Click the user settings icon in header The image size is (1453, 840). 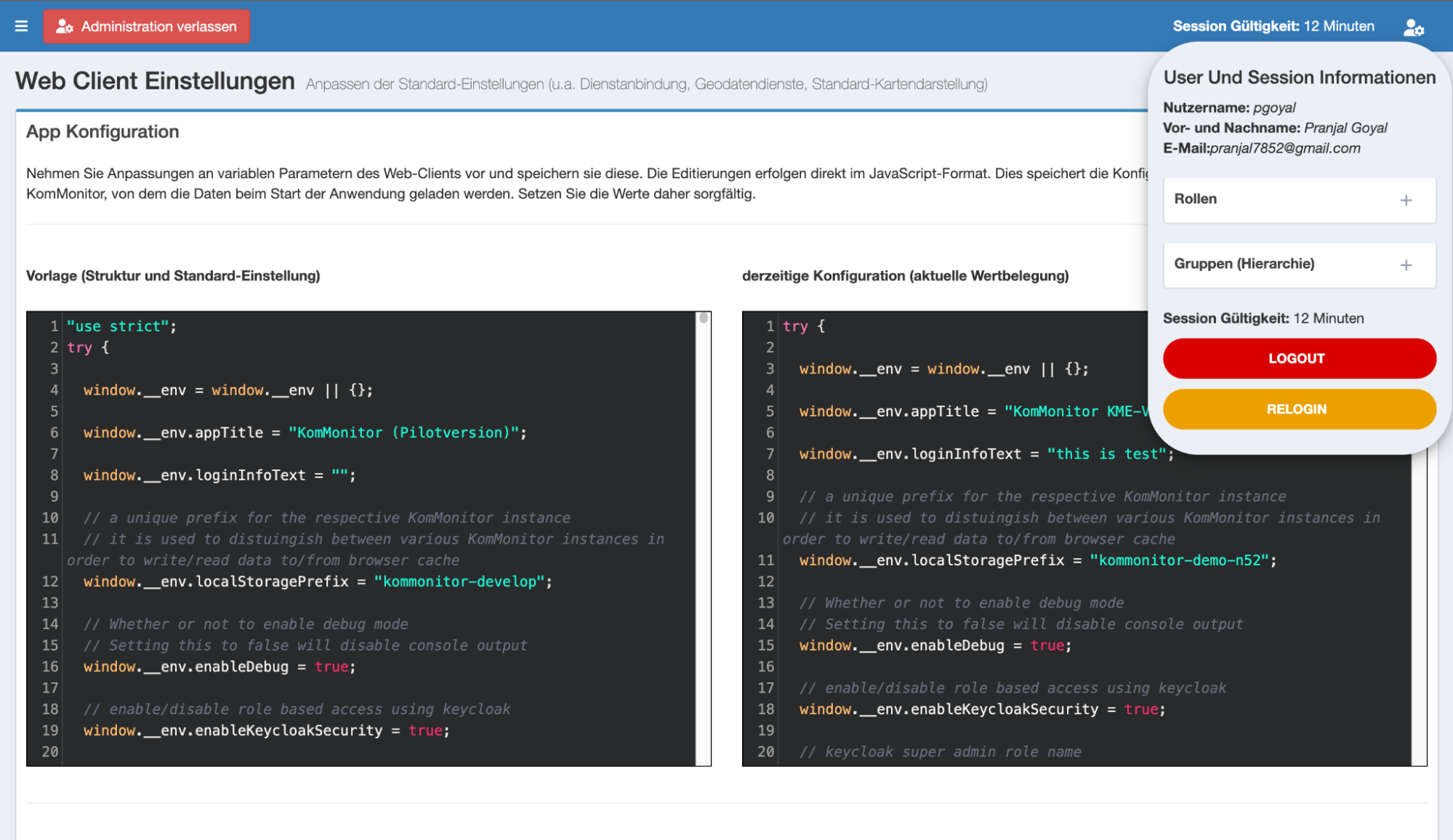[1413, 28]
